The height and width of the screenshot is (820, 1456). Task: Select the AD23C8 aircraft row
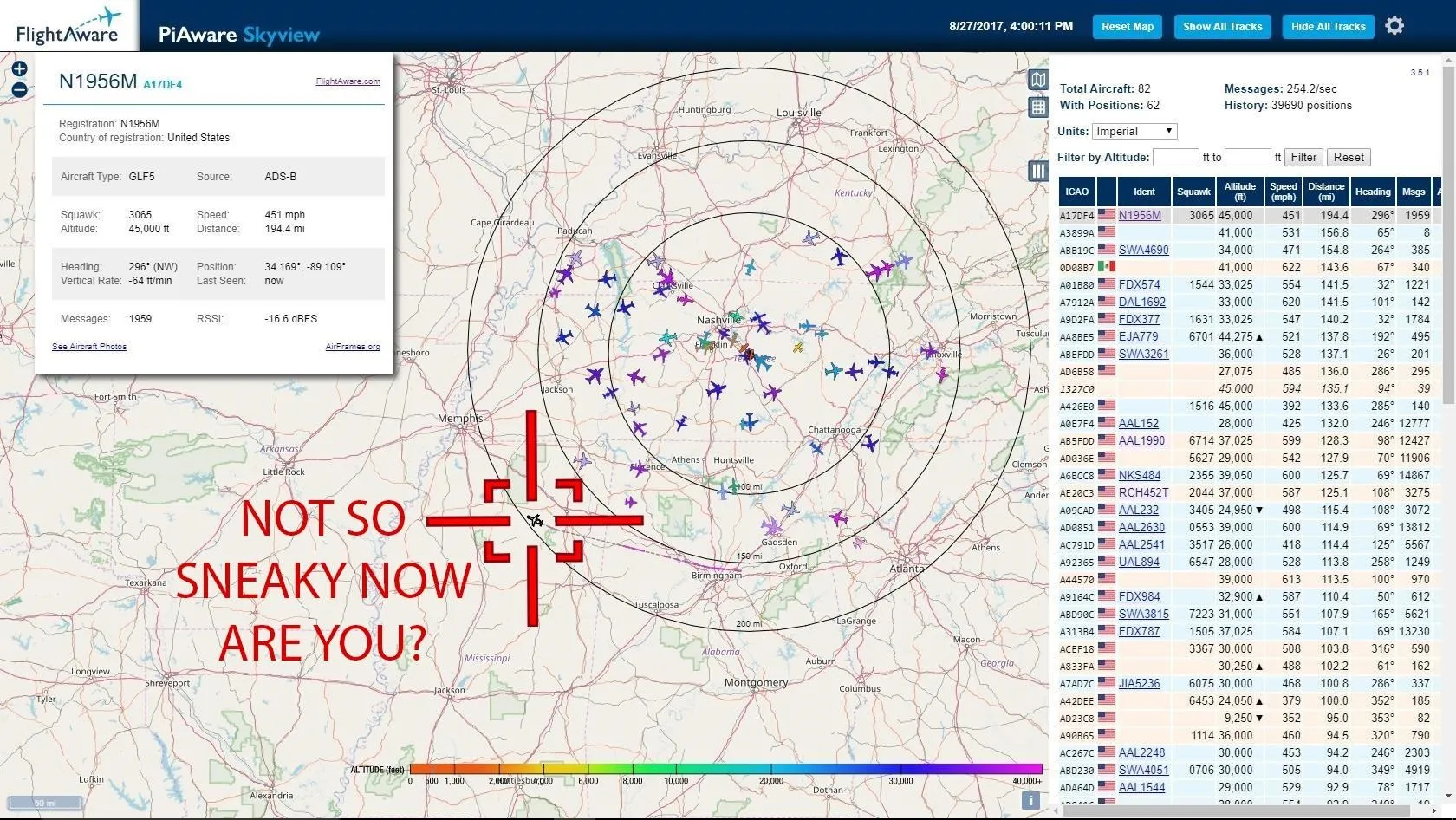pyautogui.click(x=1250, y=718)
